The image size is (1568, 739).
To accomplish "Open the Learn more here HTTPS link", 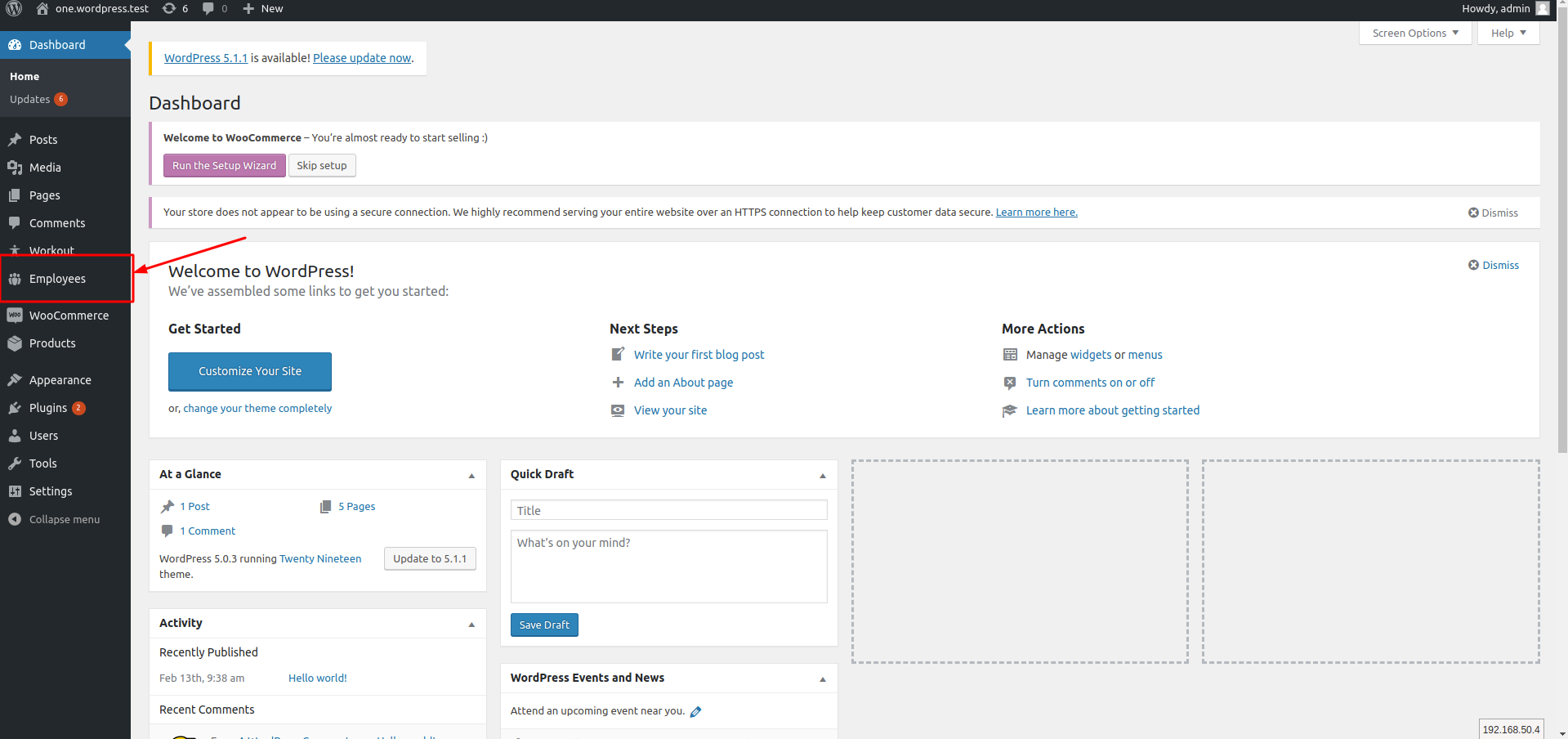I will 1036,213.
